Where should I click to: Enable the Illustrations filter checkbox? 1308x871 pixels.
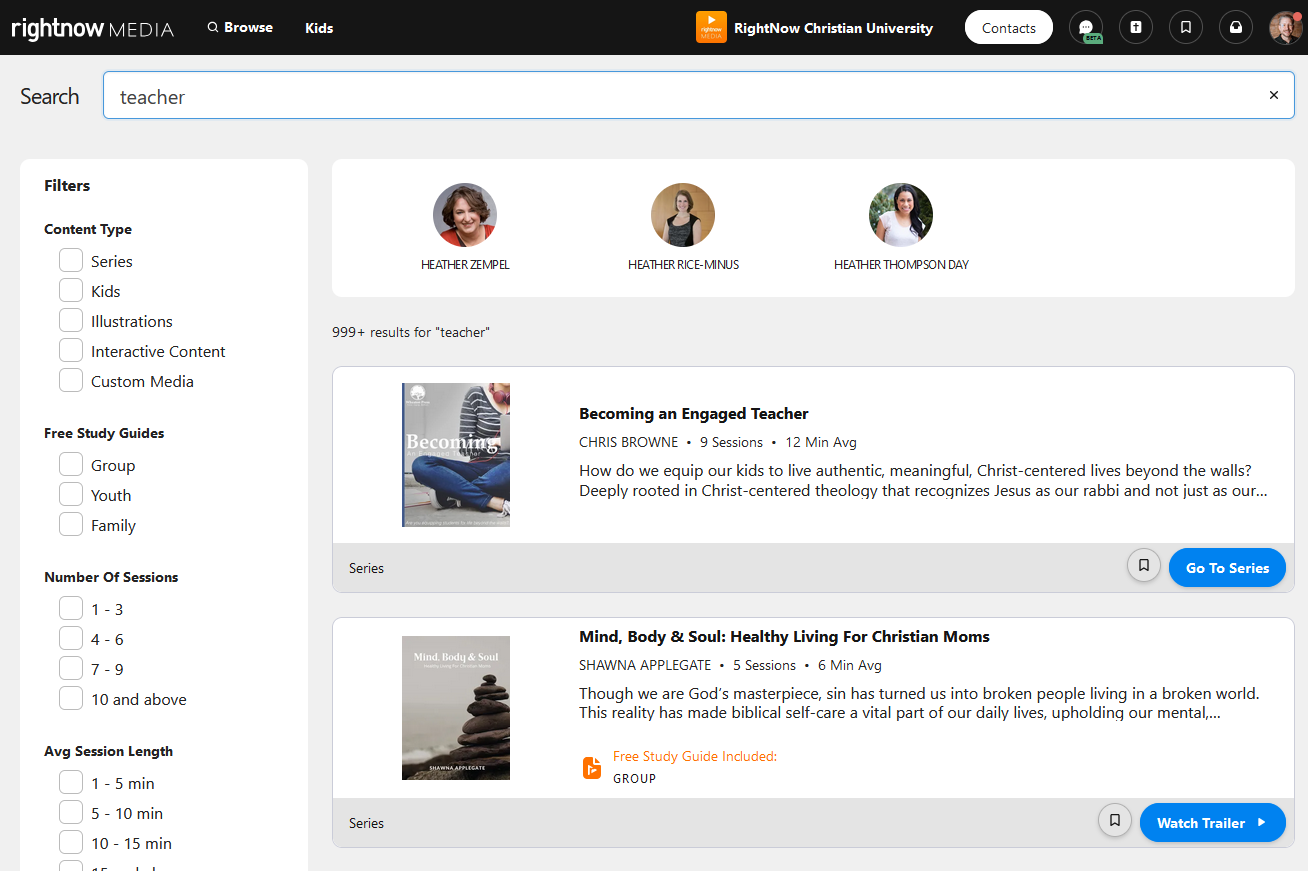pos(71,320)
